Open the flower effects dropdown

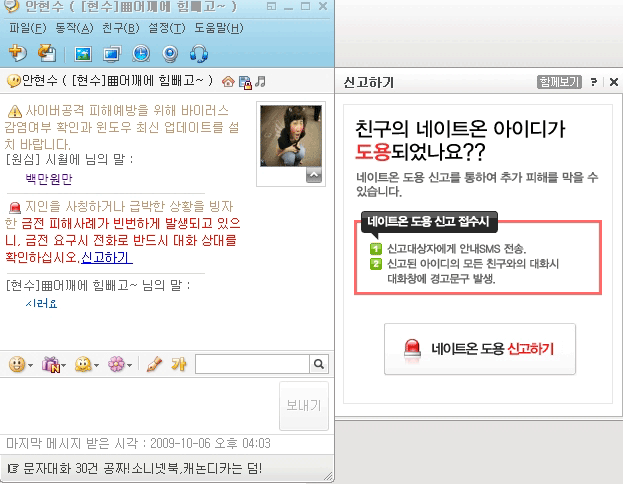[x=120, y=364]
